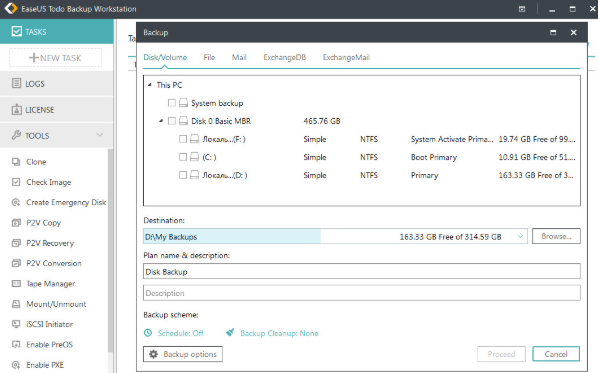Switch to the Disk/Volume tab
The image size is (598, 373).
click(165, 58)
